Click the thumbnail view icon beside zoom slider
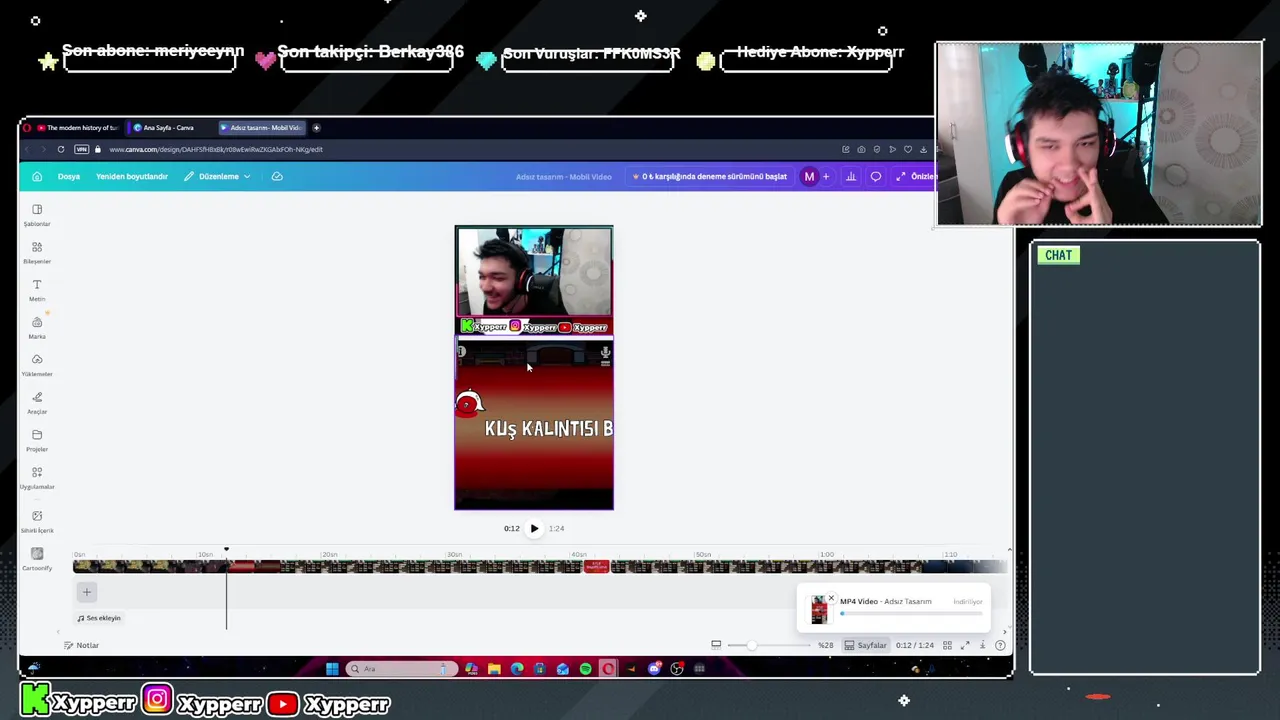 tap(716, 645)
